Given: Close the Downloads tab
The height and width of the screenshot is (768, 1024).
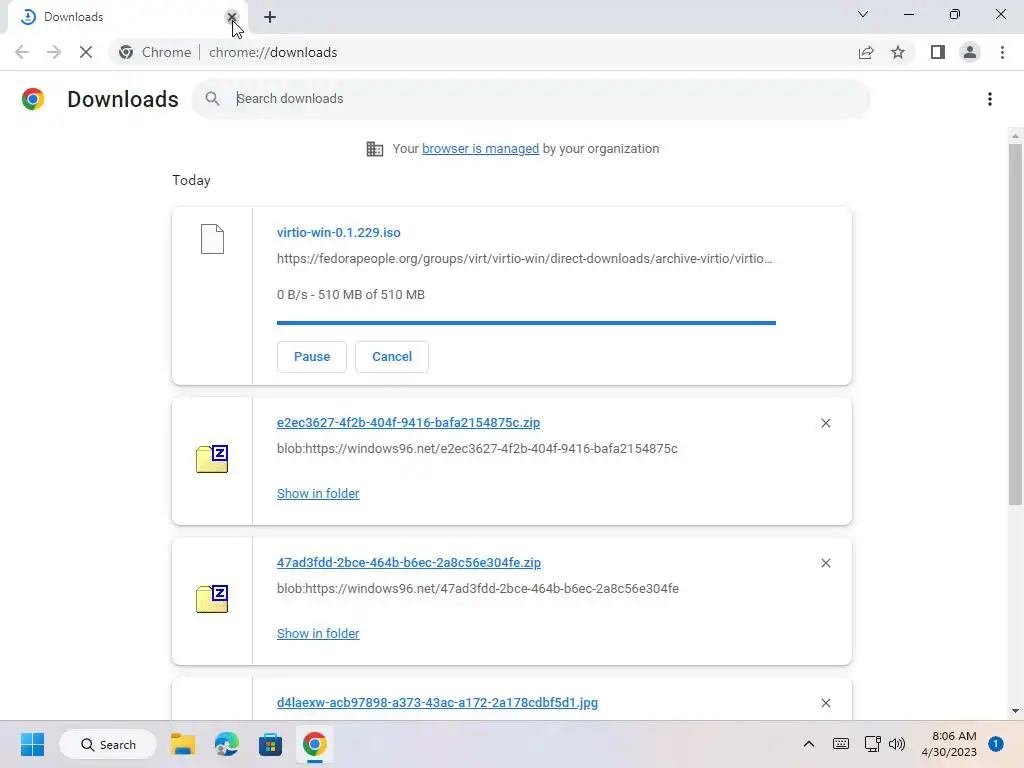Looking at the screenshot, I should coord(231,17).
